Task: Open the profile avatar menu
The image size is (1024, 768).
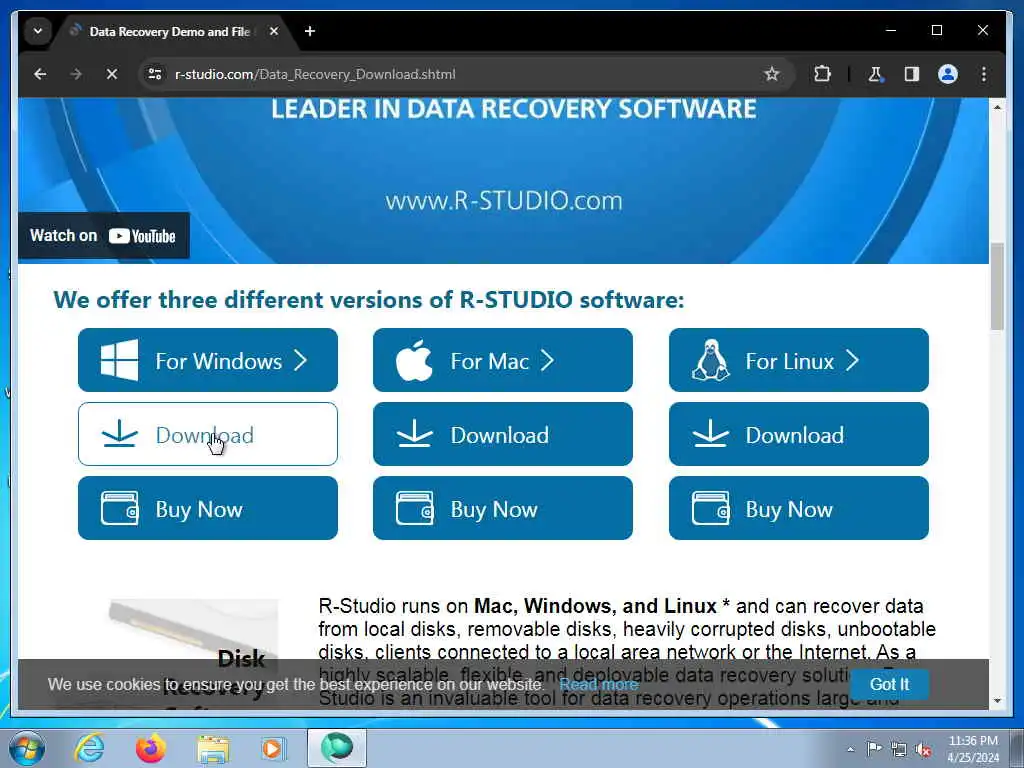Action: (x=948, y=74)
